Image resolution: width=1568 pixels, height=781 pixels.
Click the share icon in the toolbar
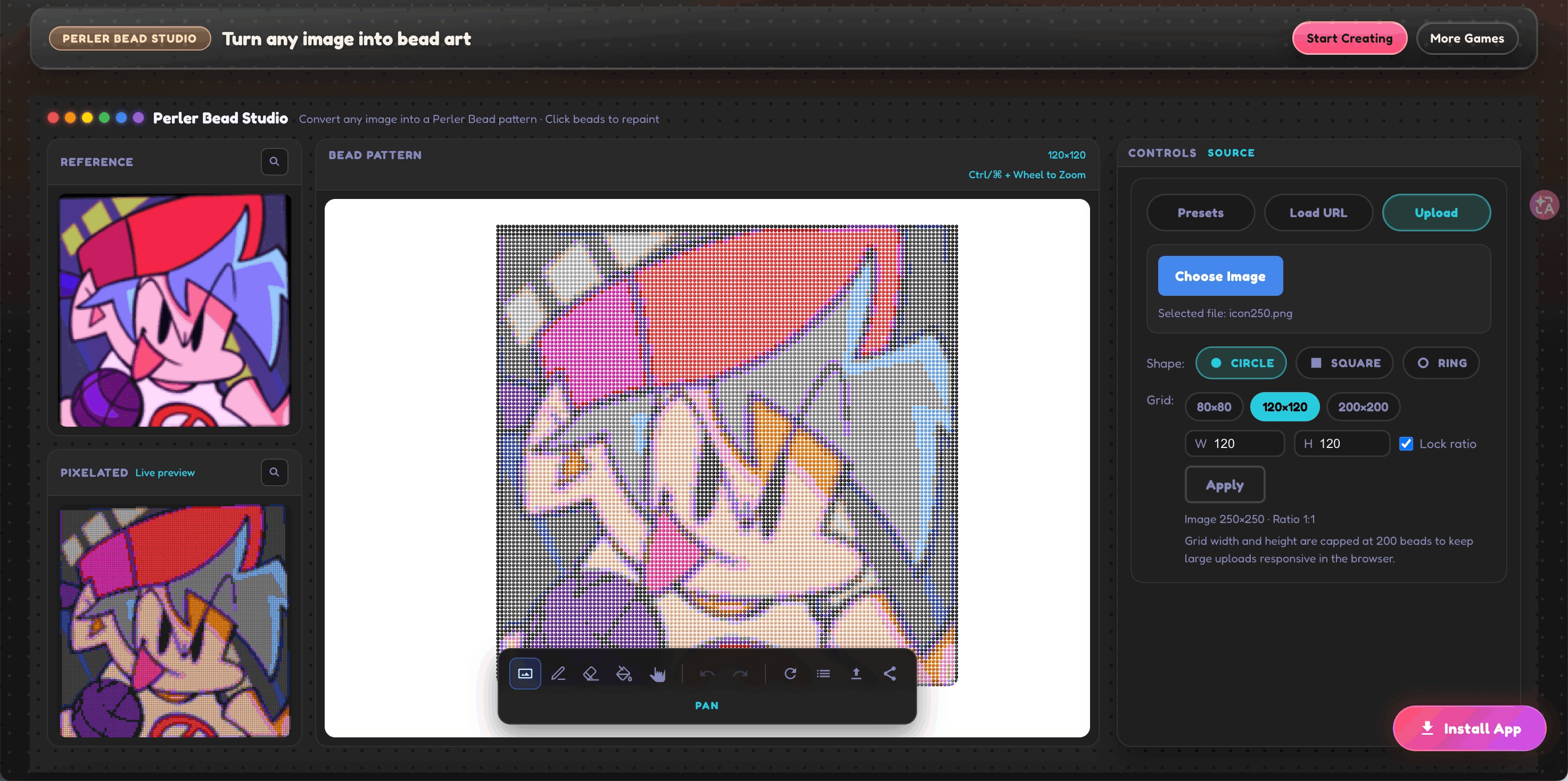tap(889, 674)
